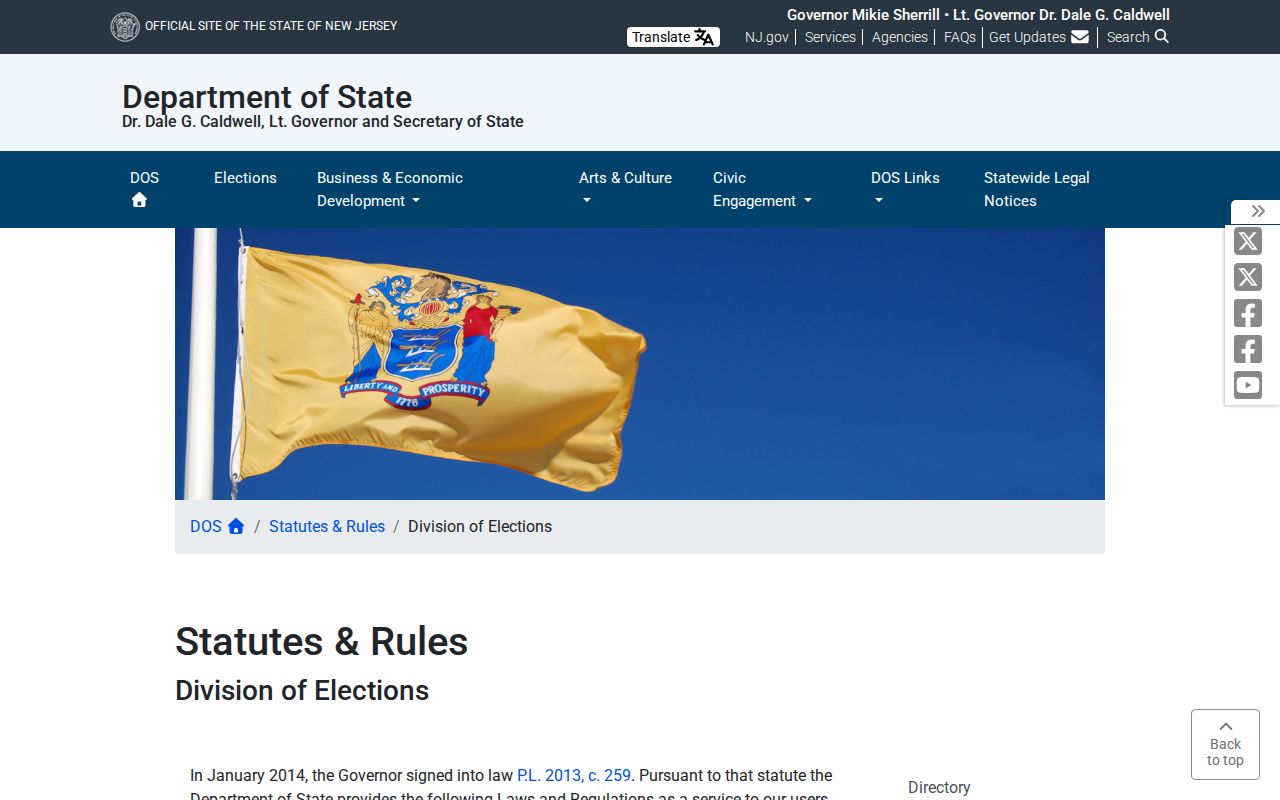The image size is (1280, 800).
Task: Click the Translate button
Action: point(673,37)
